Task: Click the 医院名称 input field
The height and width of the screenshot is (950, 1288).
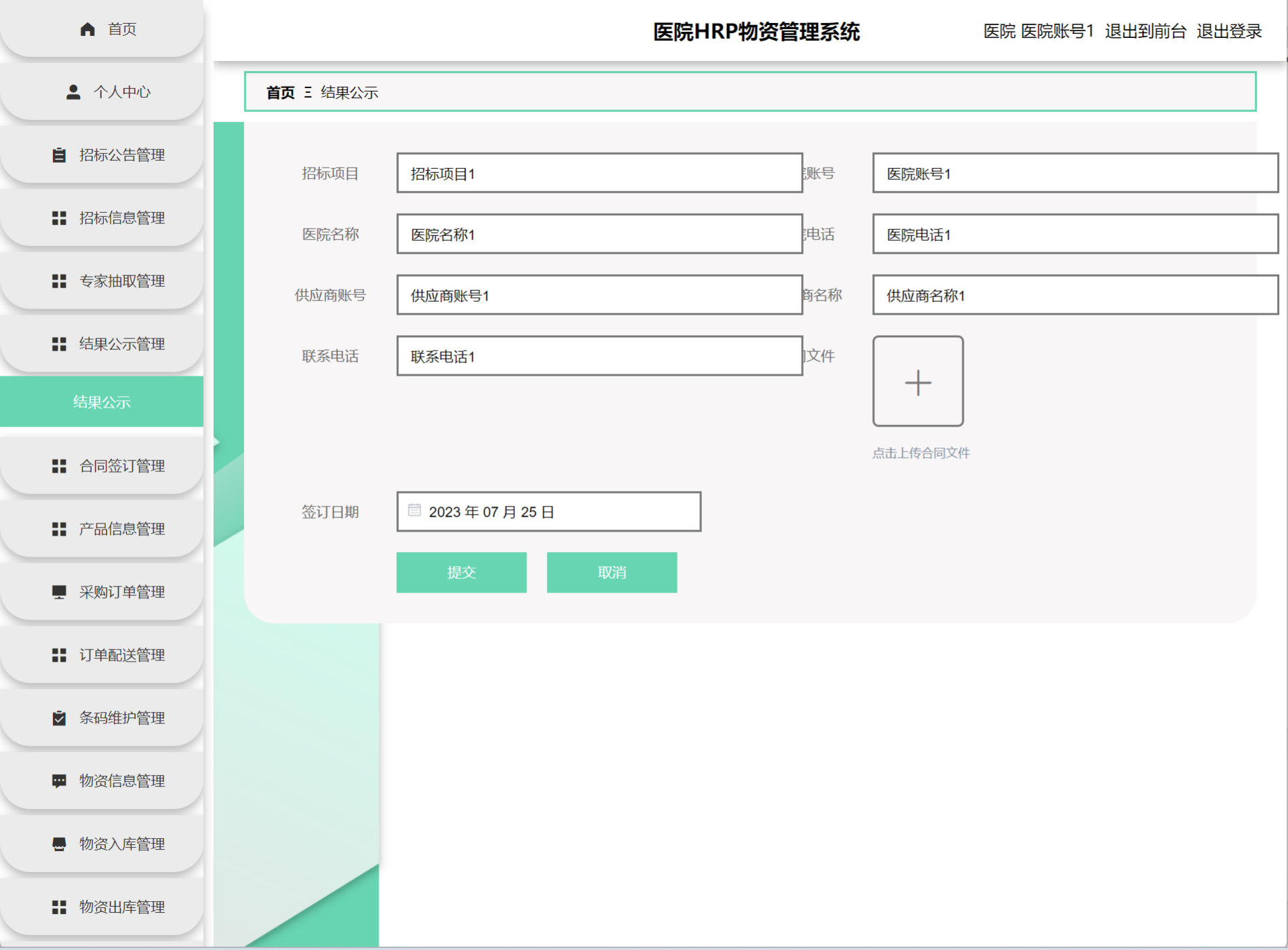Action: pyautogui.click(x=600, y=234)
